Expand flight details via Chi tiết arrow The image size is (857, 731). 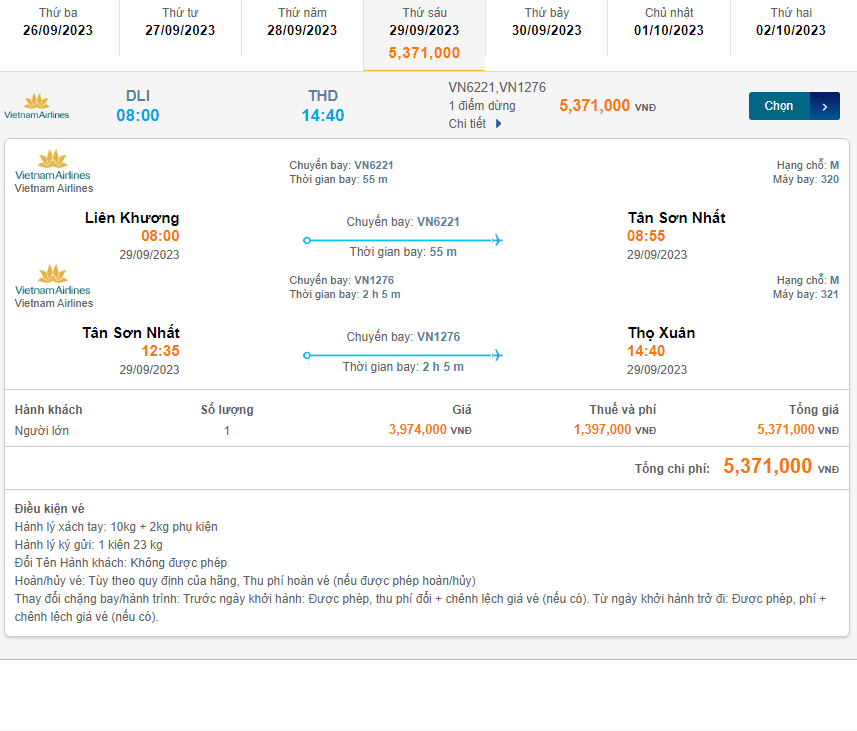(499, 124)
